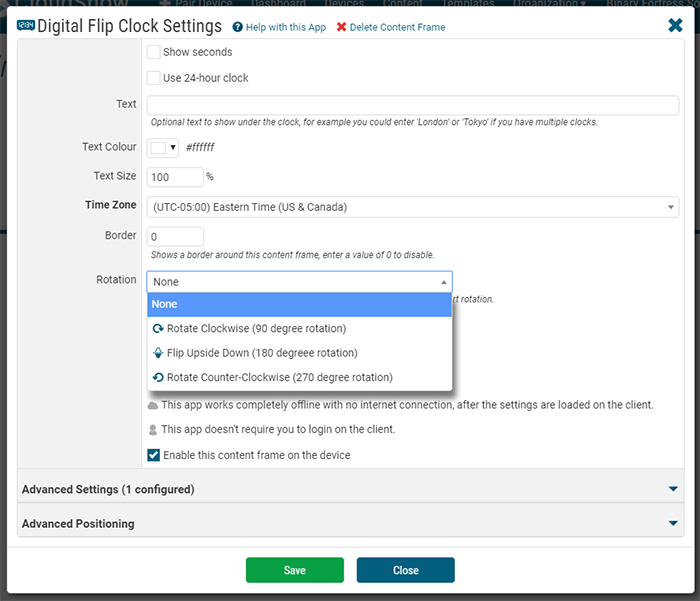Uncheck Enable this content frame on the device
Screen dimensions: 700x601
[154, 455]
